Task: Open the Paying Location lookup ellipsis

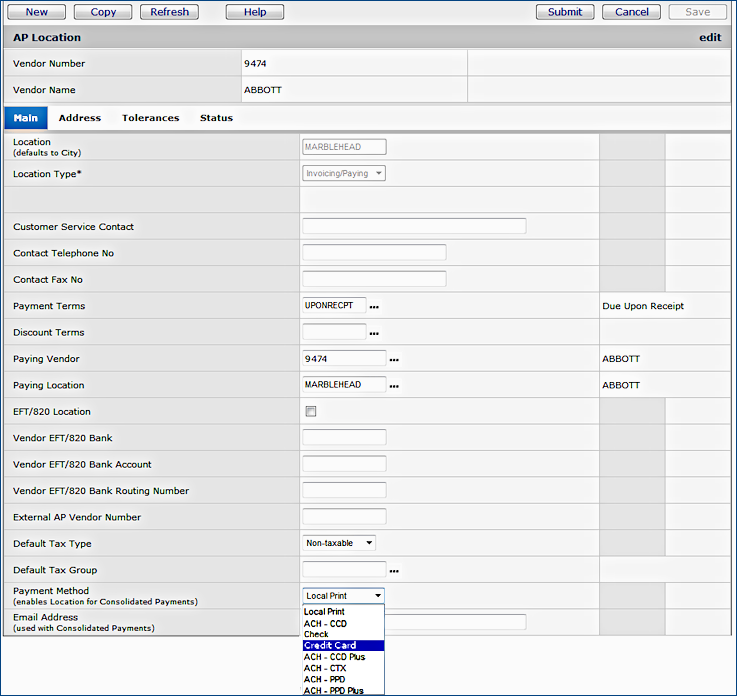Action: [x=394, y=386]
